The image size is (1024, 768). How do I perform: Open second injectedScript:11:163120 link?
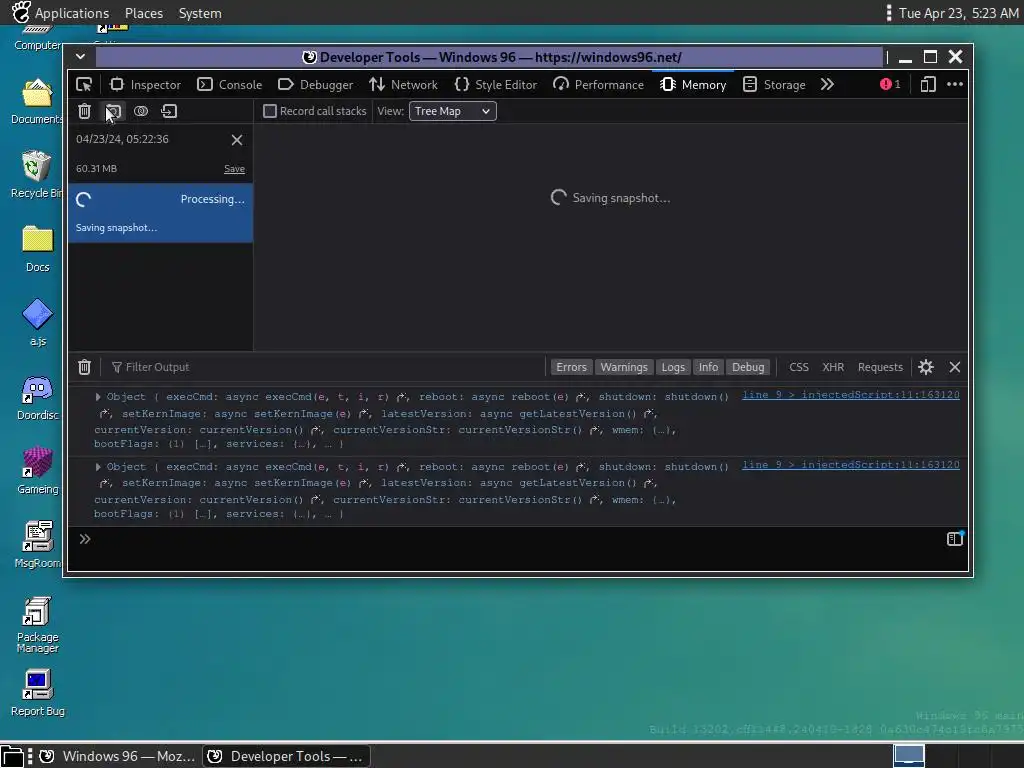pyautogui.click(x=850, y=464)
